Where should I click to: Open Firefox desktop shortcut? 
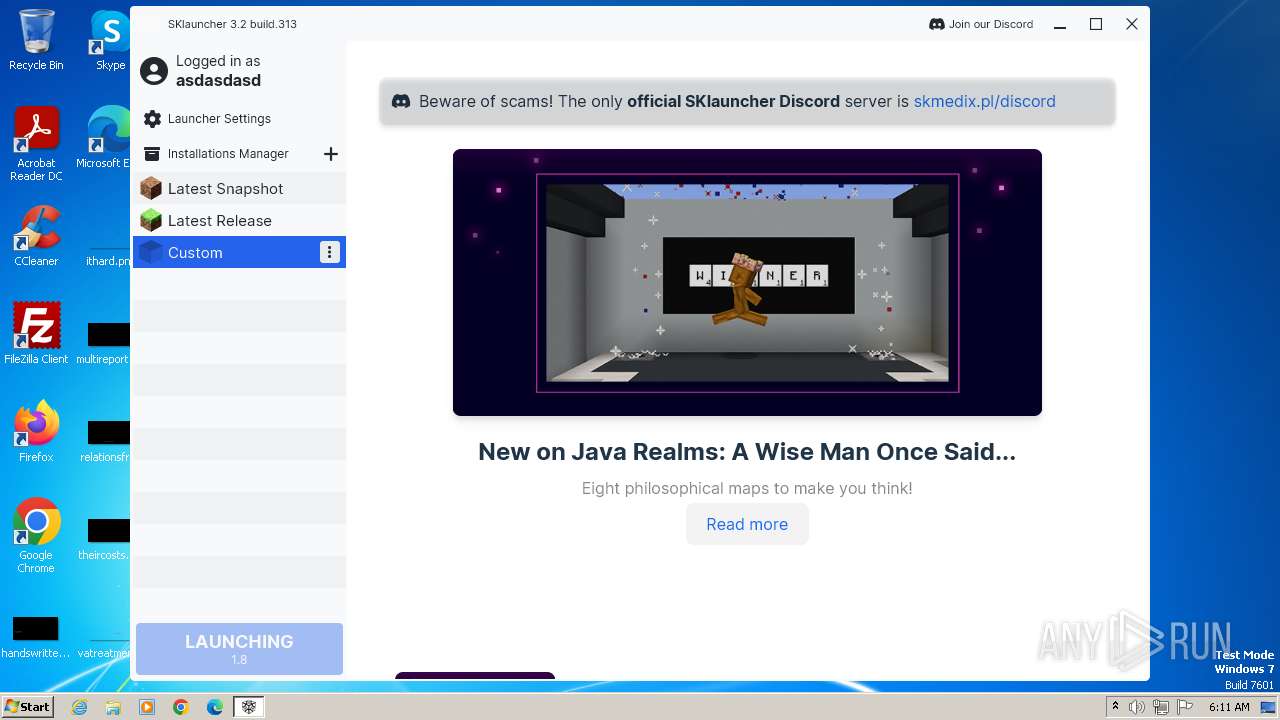36,432
